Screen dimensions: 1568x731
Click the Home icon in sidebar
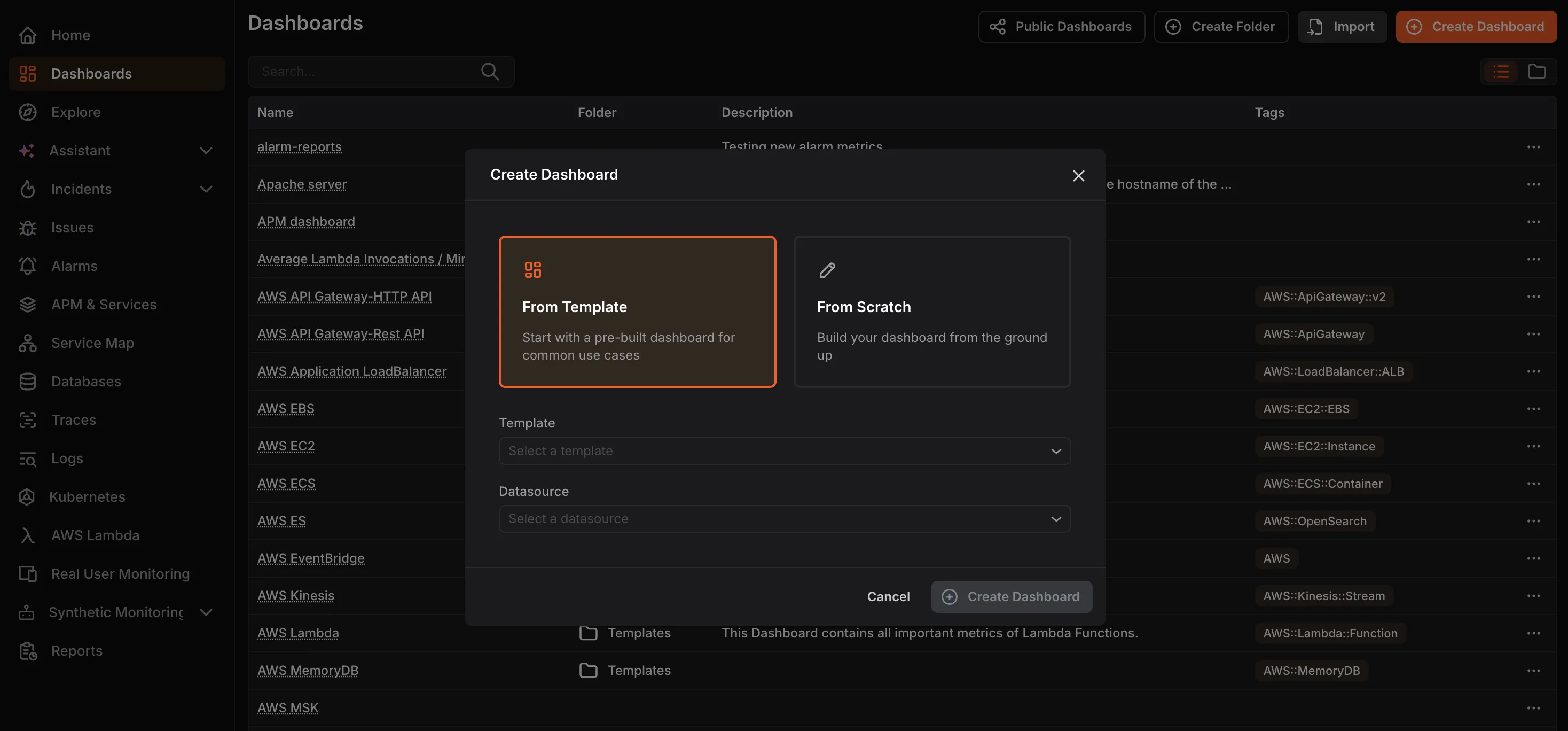click(27, 35)
